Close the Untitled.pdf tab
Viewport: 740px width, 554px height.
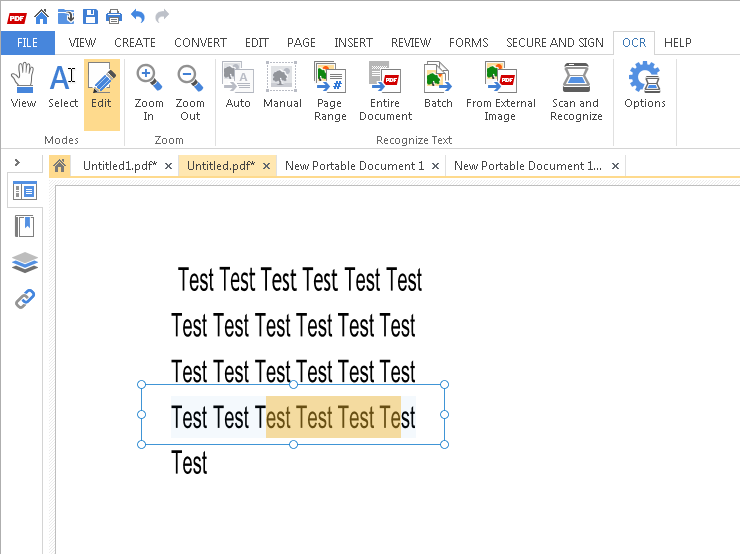point(267,166)
